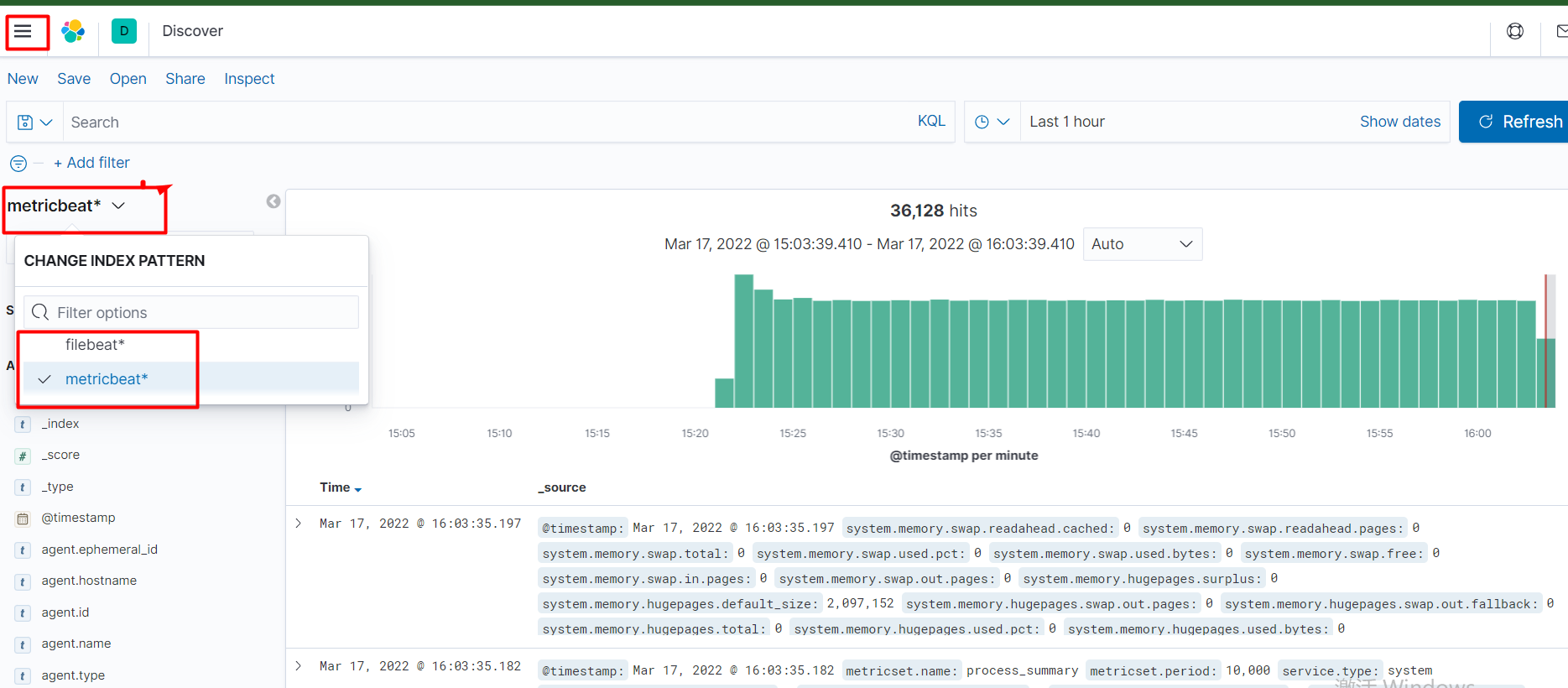Select filebeat* index pattern

(x=191, y=345)
